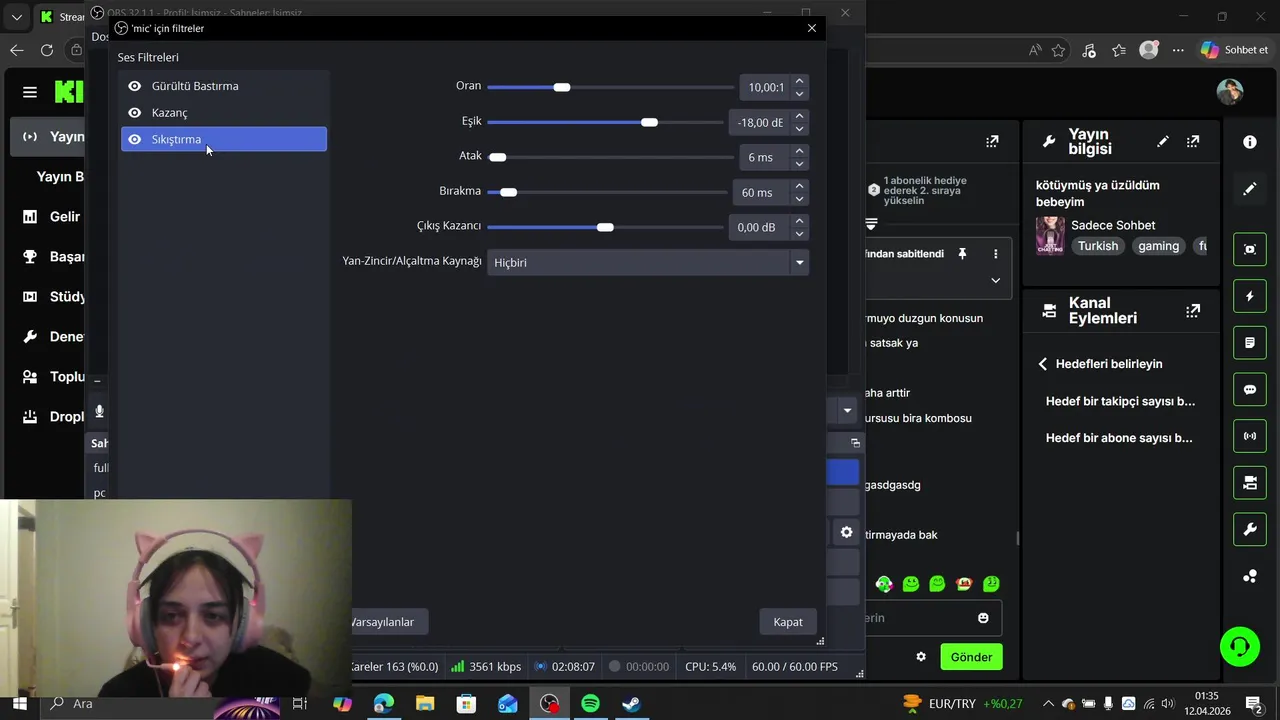
Task: Decrease the Oran value with down arrow
Action: [x=799, y=94]
